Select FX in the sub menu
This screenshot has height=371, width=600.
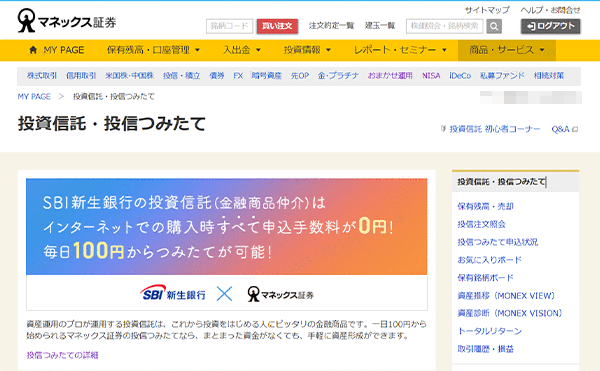[238, 76]
